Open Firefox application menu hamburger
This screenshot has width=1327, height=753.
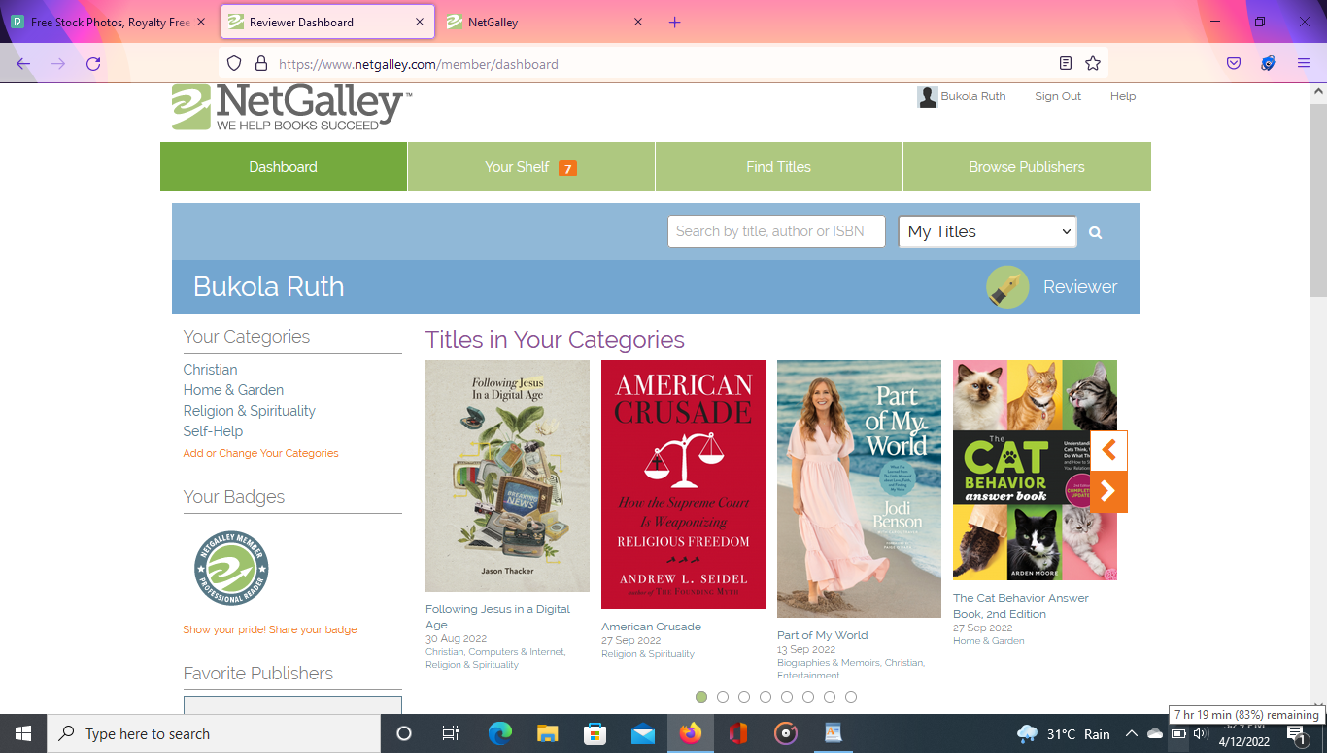click(x=1304, y=64)
